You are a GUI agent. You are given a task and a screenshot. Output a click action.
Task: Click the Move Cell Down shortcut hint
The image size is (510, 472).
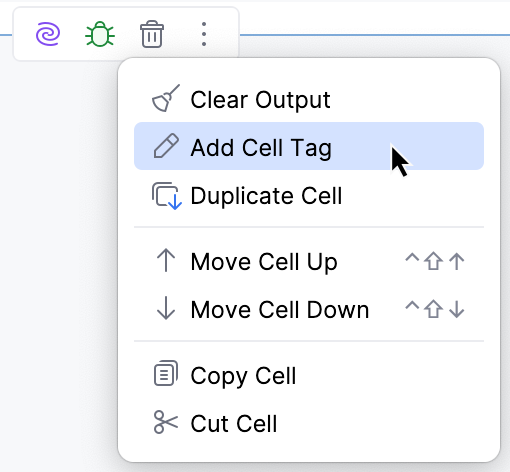pos(435,309)
